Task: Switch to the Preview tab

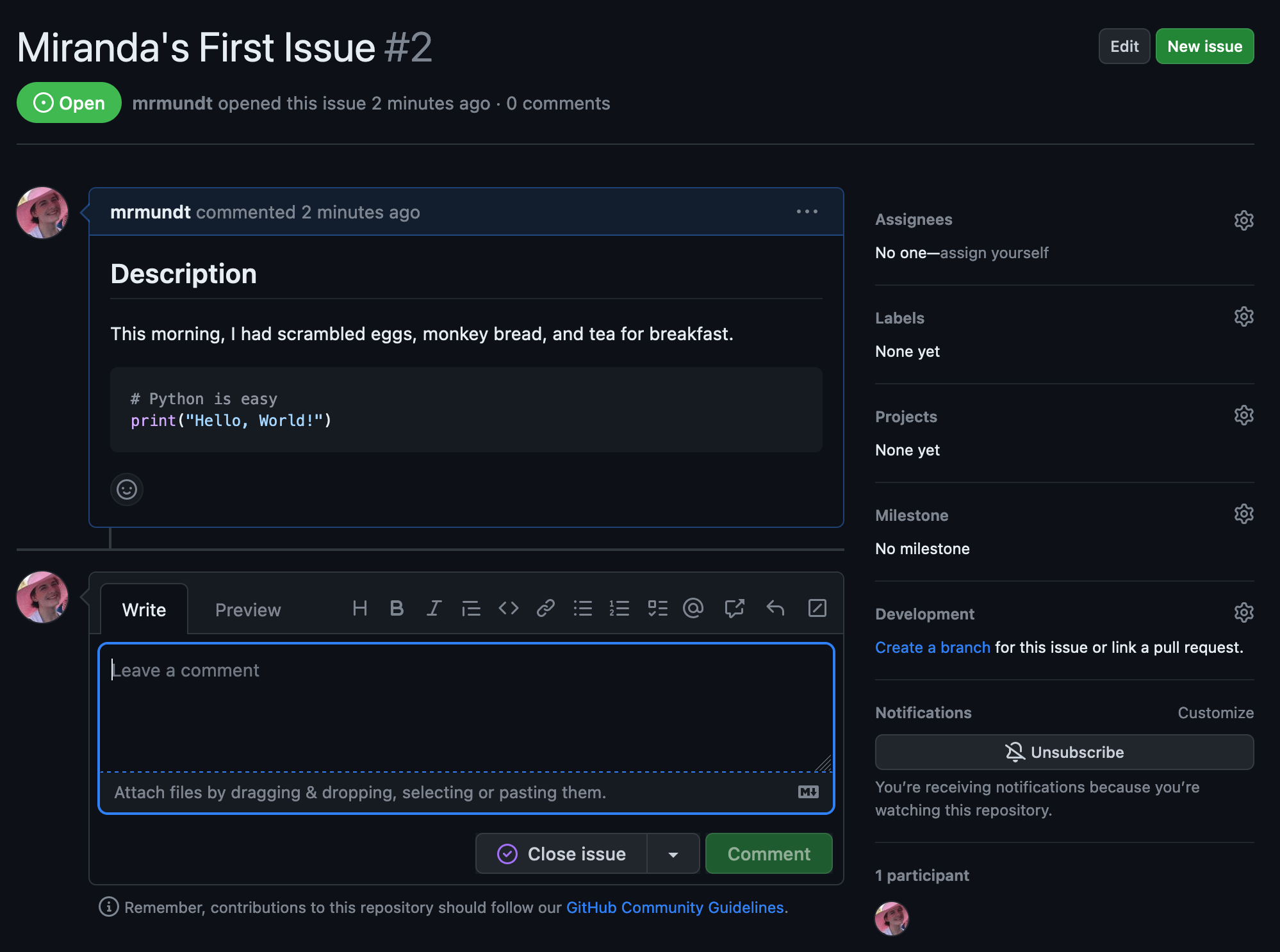Action: (248, 610)
